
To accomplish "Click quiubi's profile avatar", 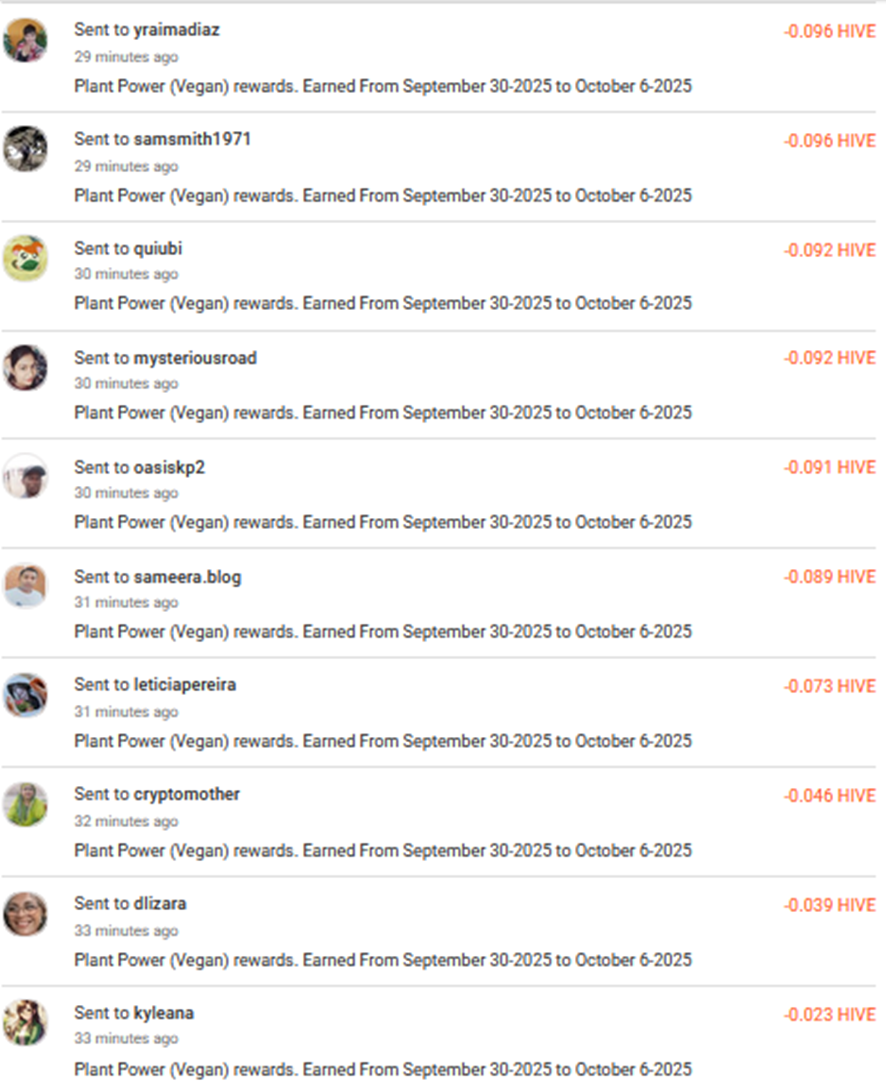I will click(x=25, y=258).
